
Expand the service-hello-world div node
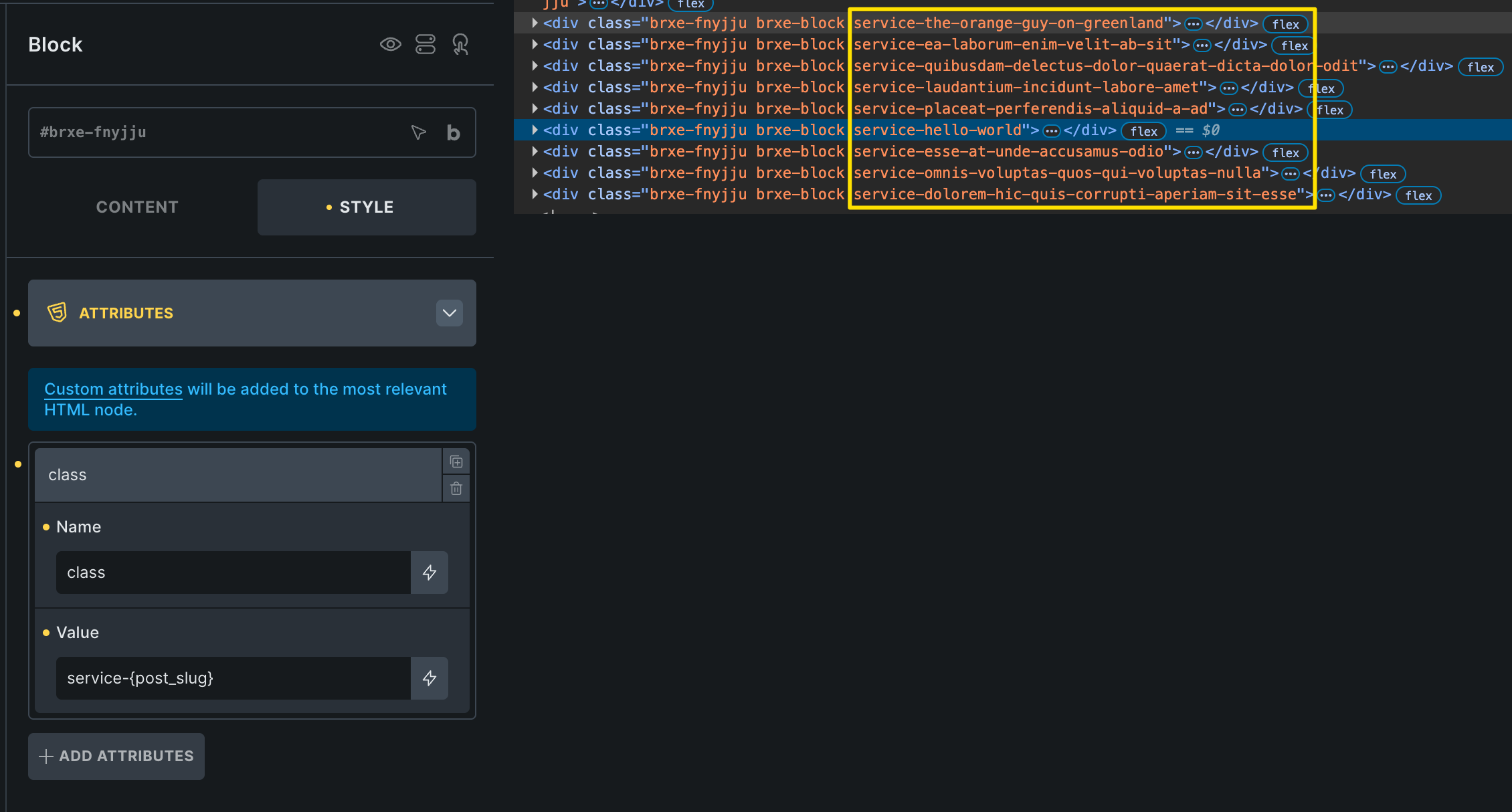pos(535,130)
